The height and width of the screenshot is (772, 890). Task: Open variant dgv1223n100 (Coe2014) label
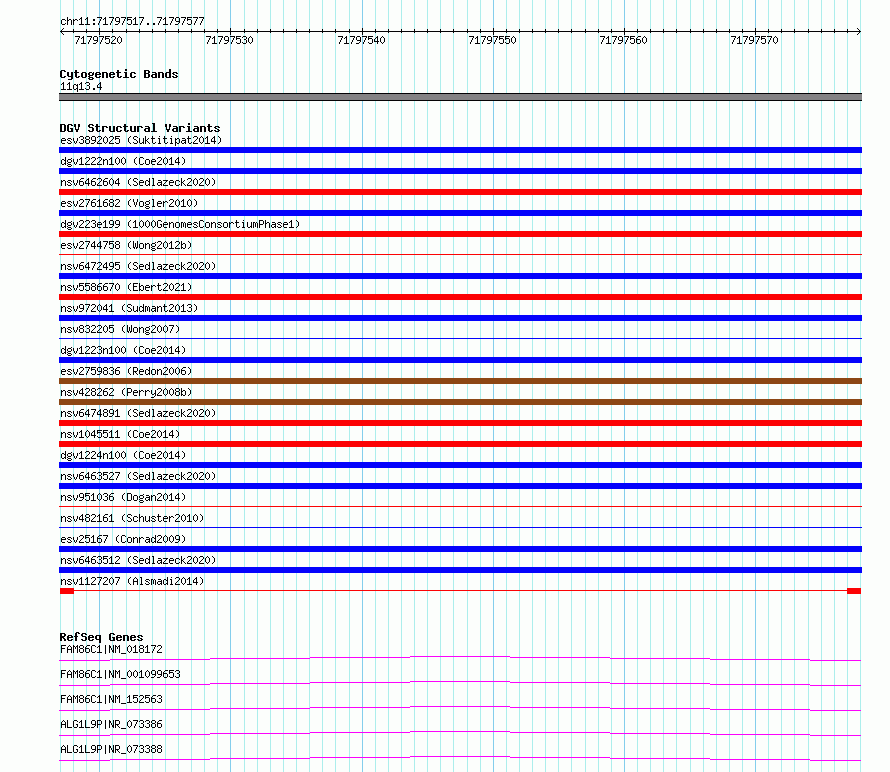point(123,350)
